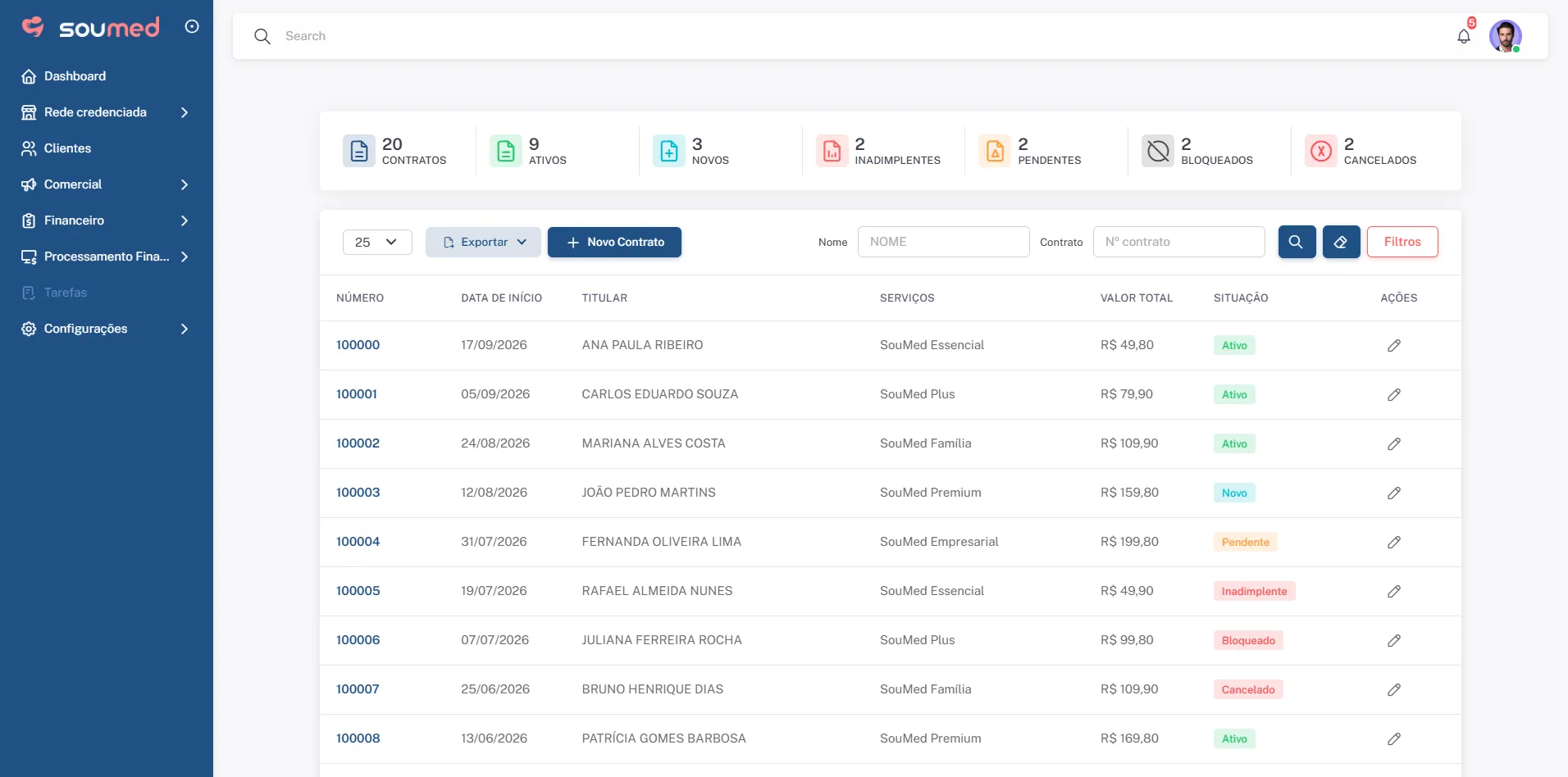1568x777 pixels.
Task: Open the user profile avatar
Action: tap(1506, 36)
